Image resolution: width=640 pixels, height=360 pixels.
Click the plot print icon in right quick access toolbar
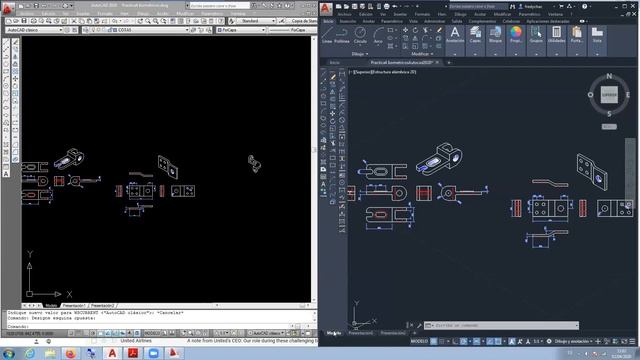(386, 6)
